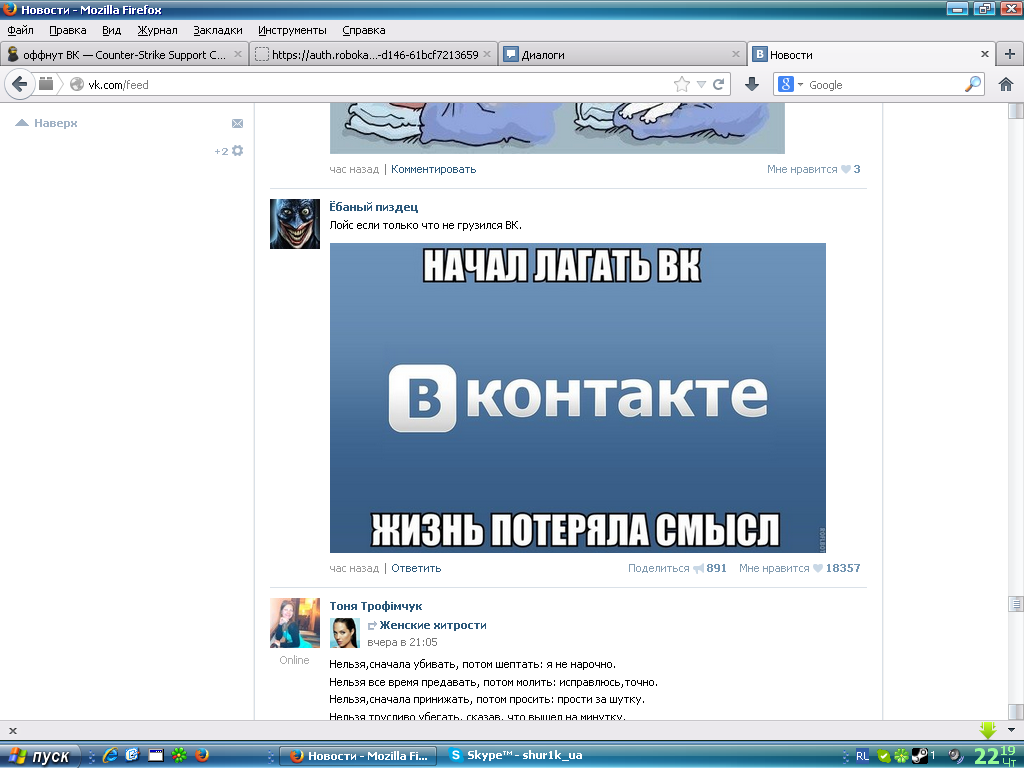Open the Женские хитрости community link
This screenshot has height=768, width=1024.
(433, 625)
